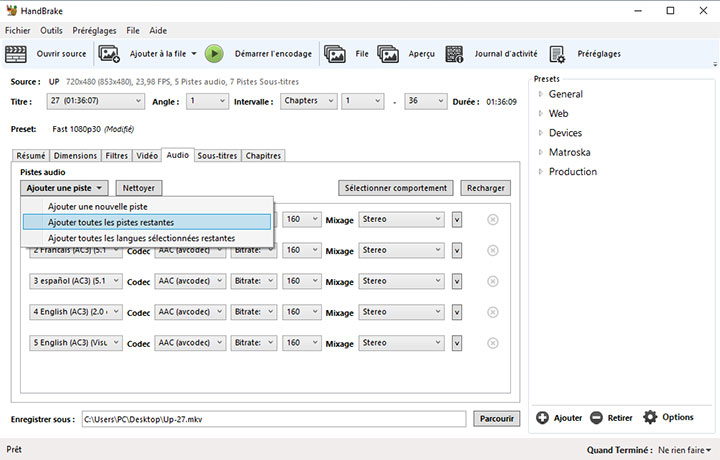720x460 pixels.
Task: Open the Angle dropdown
Action: [x=207, y=101]
